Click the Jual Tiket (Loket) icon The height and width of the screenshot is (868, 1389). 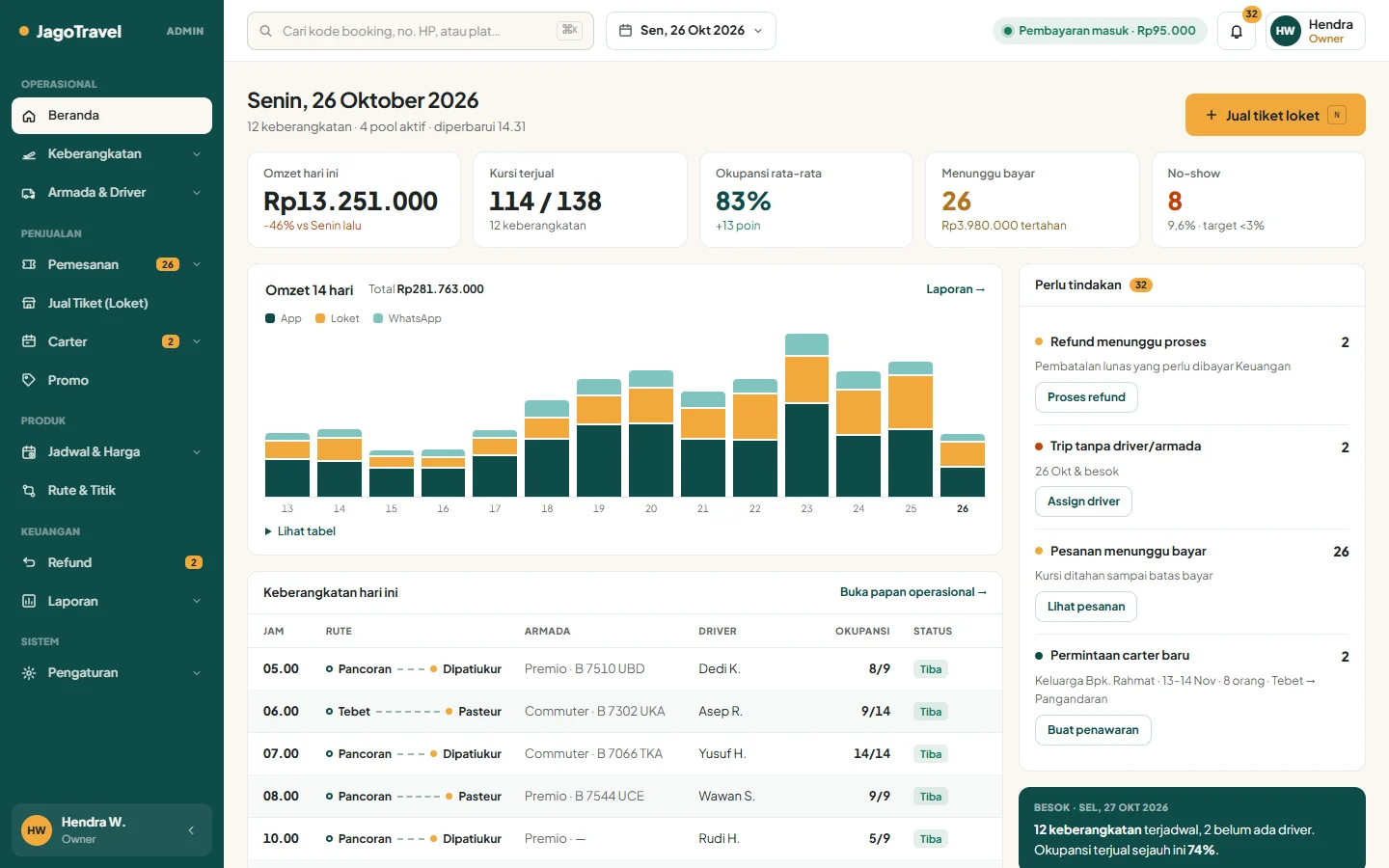(x=29, y=303)
